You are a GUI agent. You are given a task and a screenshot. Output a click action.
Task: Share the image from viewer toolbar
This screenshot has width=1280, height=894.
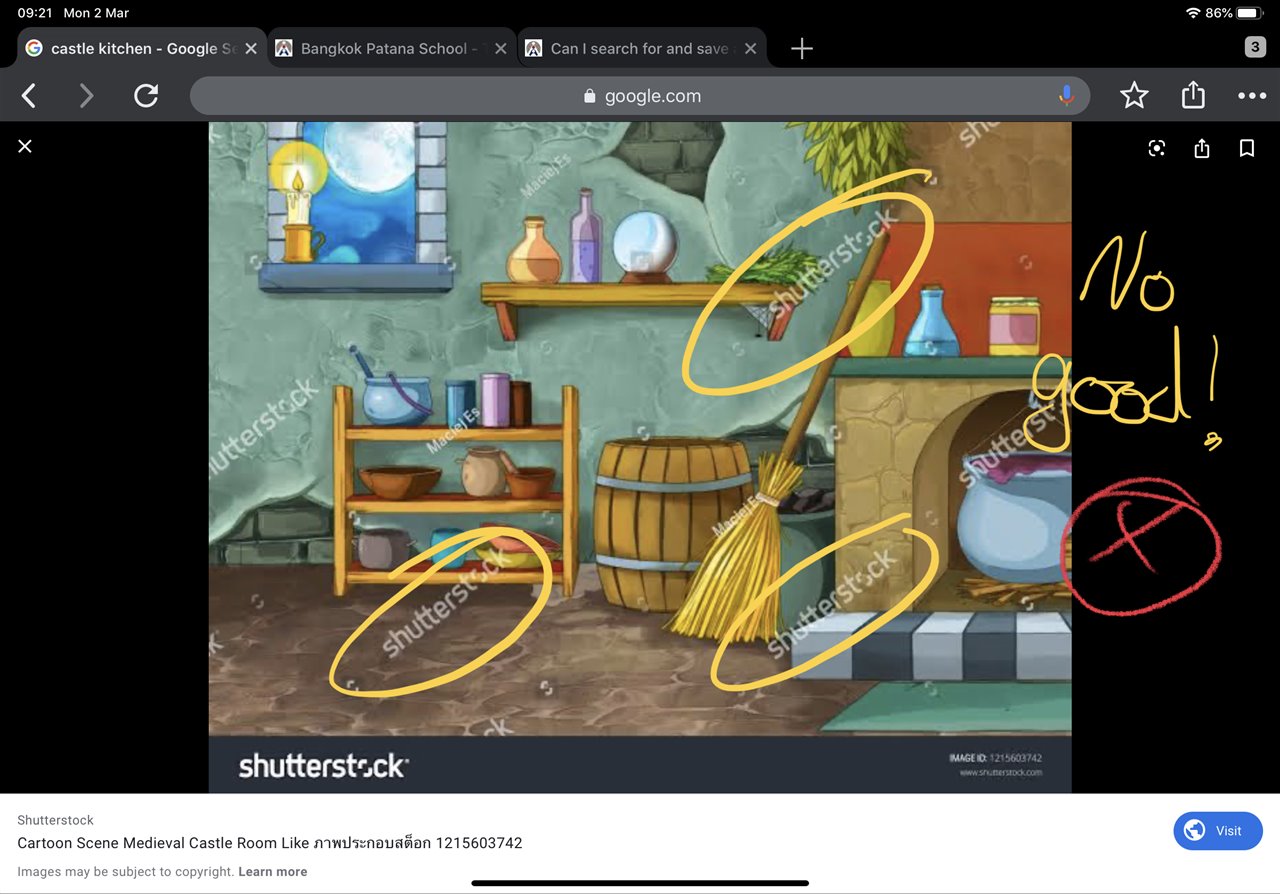(x=1202, y=148)
